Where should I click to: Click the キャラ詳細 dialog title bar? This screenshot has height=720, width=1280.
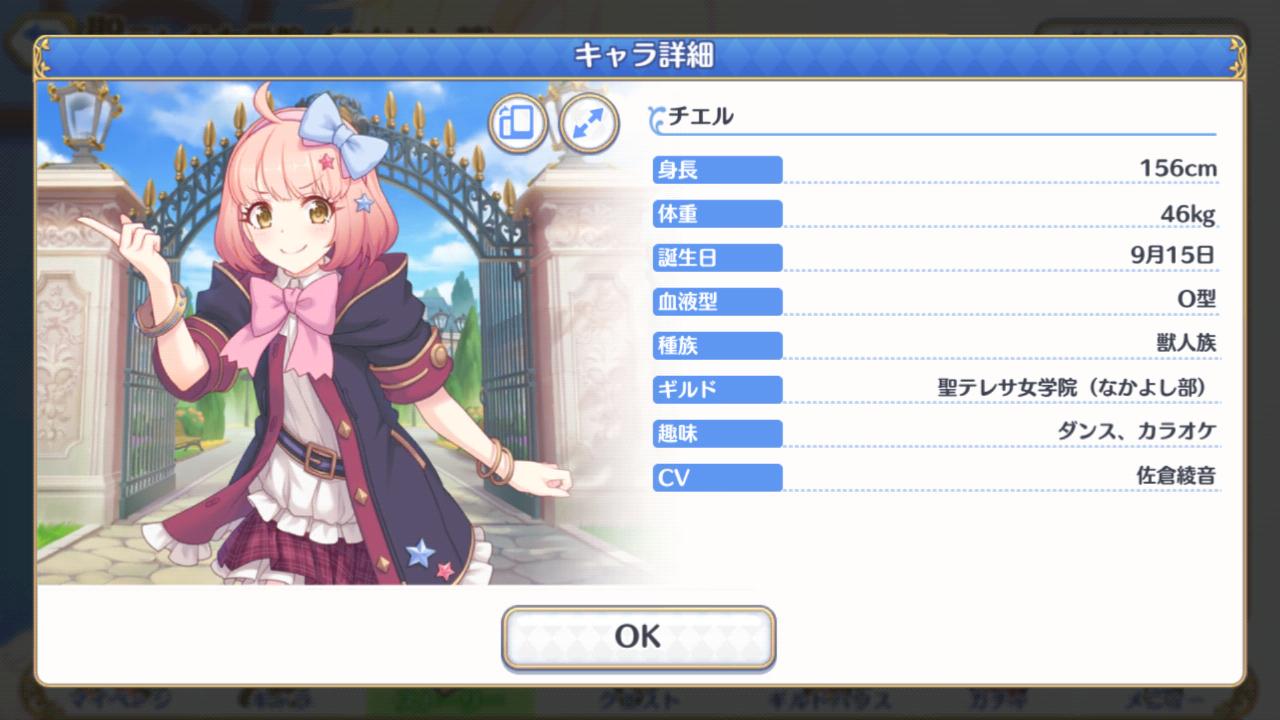[640, 56]
